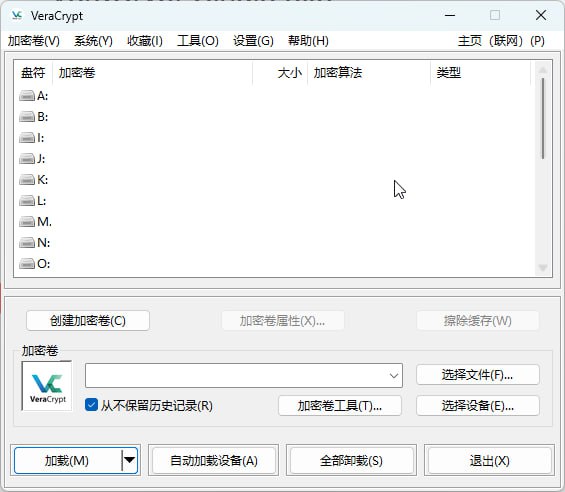This screenshot has height=492, width=565.
Task: Click 自动加载设备(A) button
Action: point(214,460)
